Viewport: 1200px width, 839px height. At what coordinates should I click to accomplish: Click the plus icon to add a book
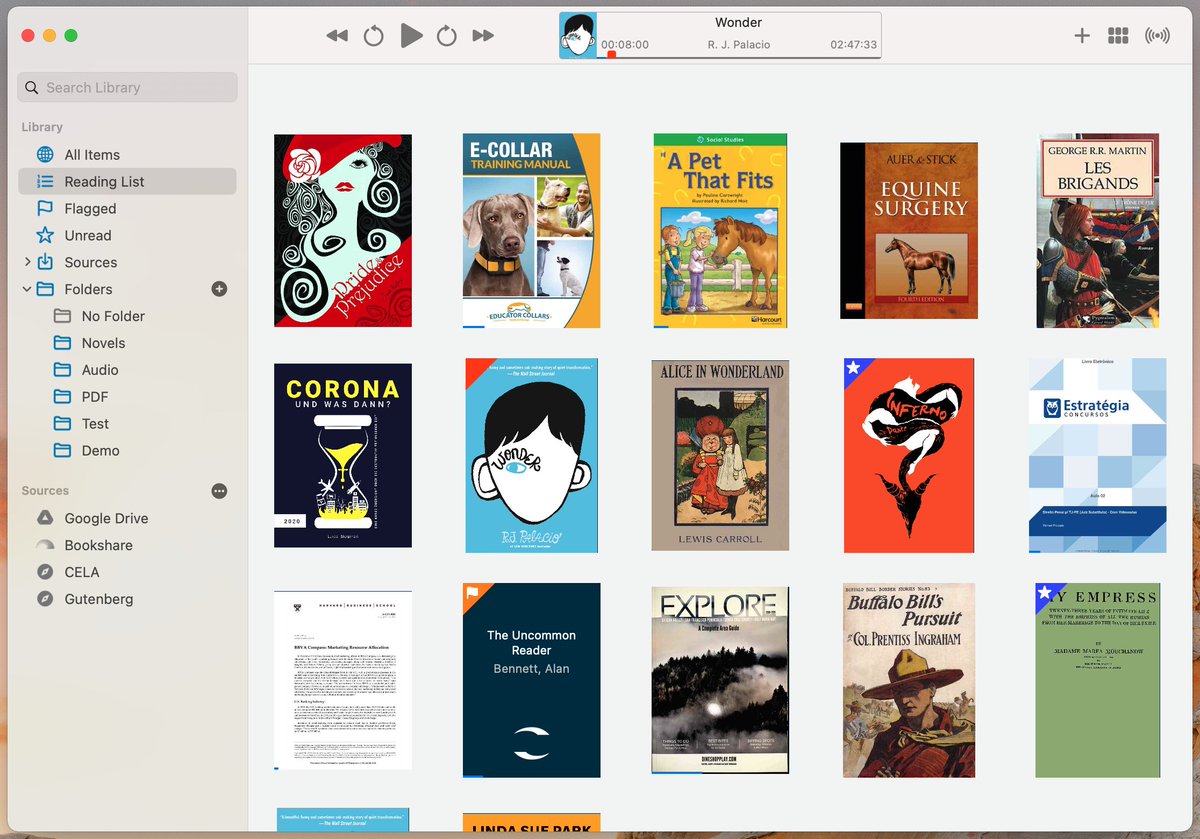click(1082, 36)
